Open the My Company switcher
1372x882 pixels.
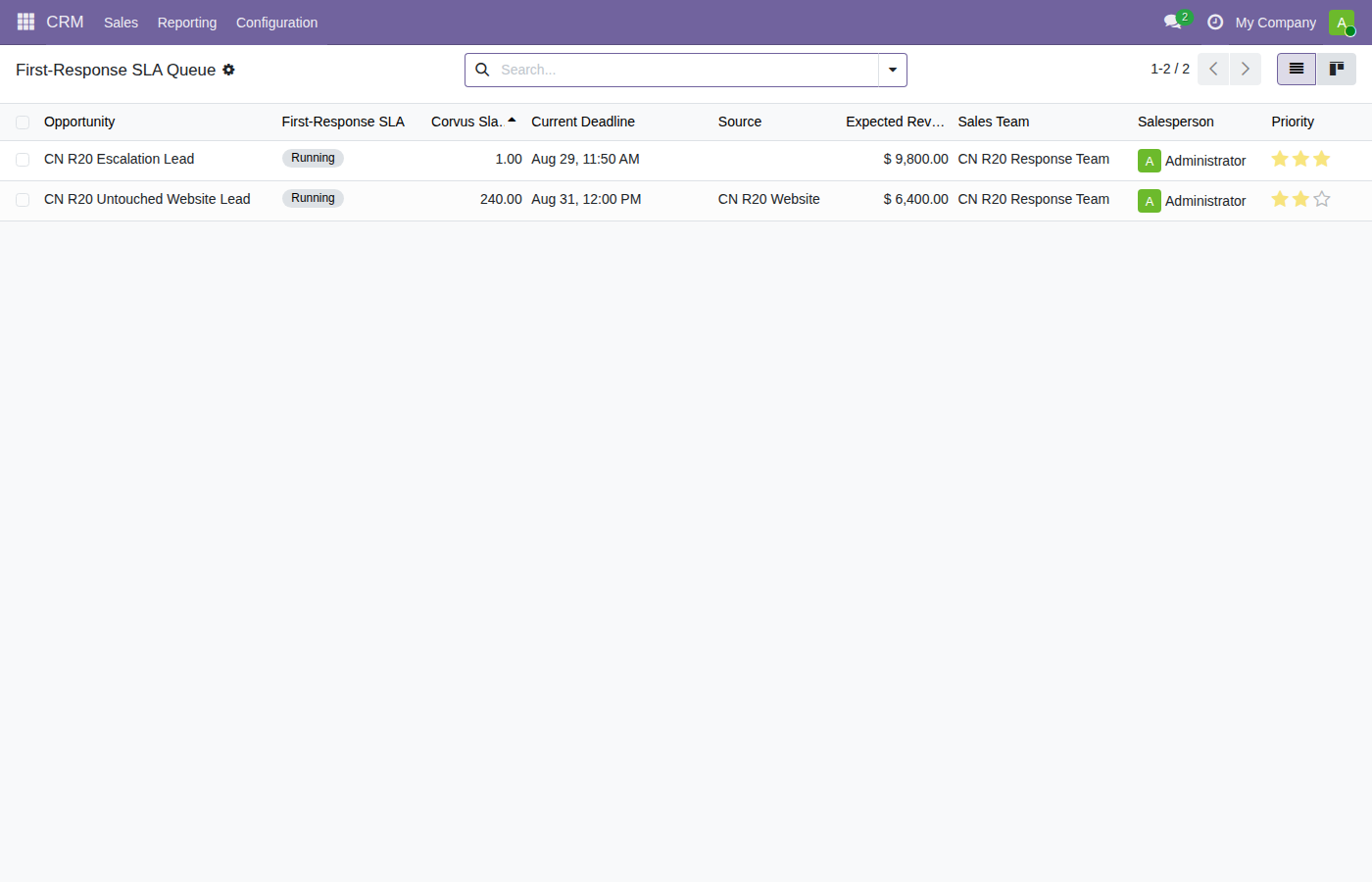pos(1275,23)
